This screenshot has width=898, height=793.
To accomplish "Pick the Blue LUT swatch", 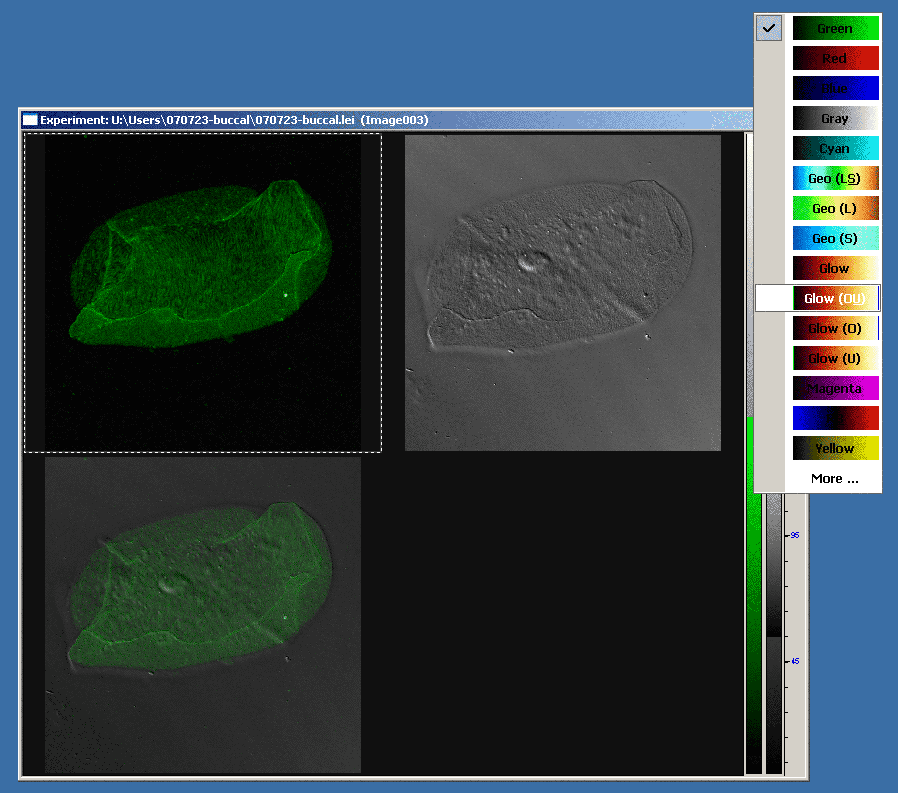I will coord(835,89).
